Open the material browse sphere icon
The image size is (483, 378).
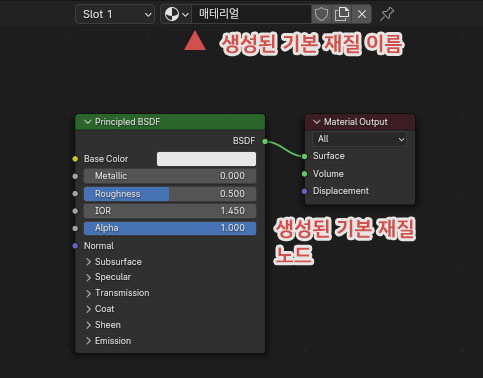tap(176, 14)
